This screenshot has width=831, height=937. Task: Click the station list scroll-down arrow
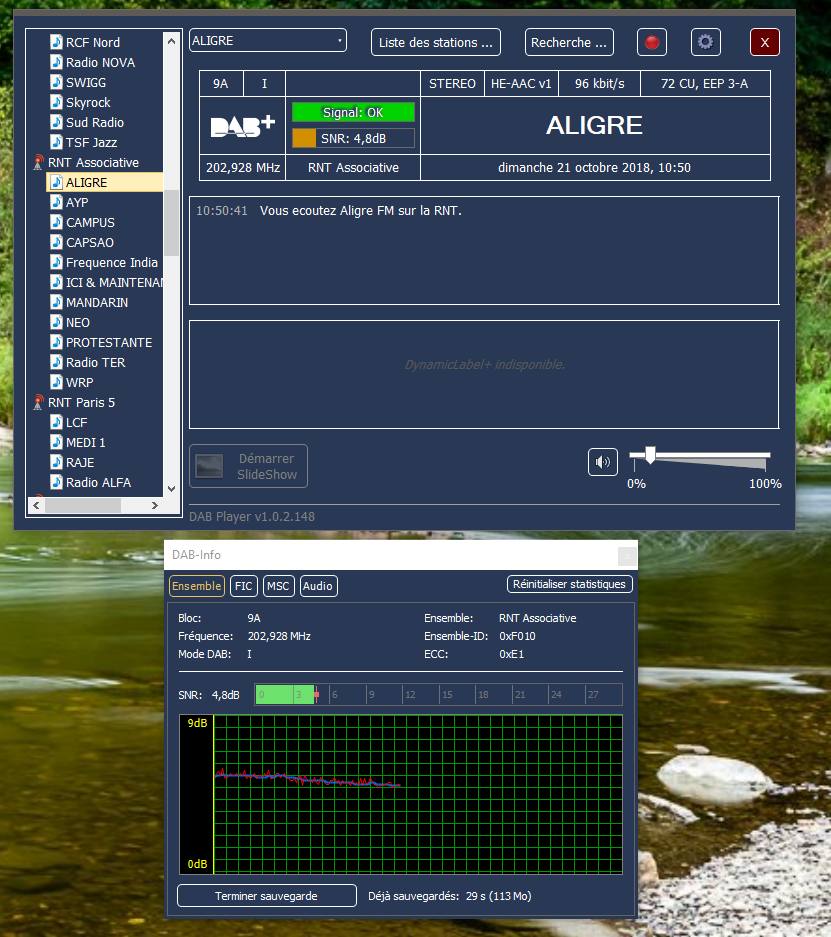(171, 489)
